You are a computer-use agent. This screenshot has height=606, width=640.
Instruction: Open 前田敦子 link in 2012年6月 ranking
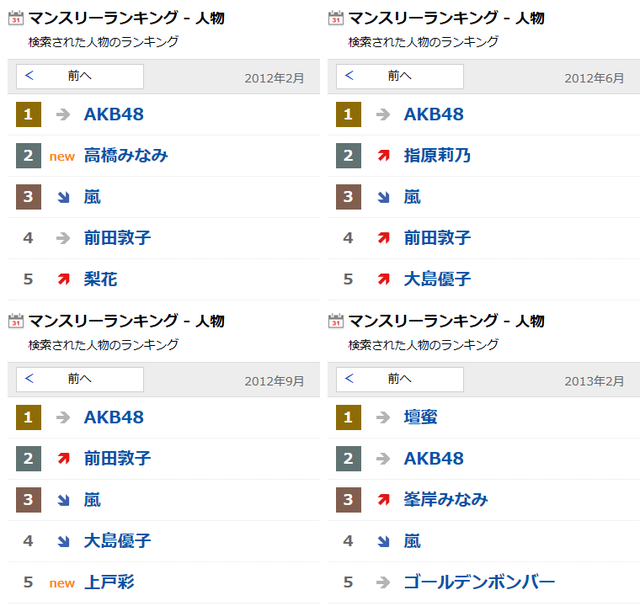coord(438,238)
